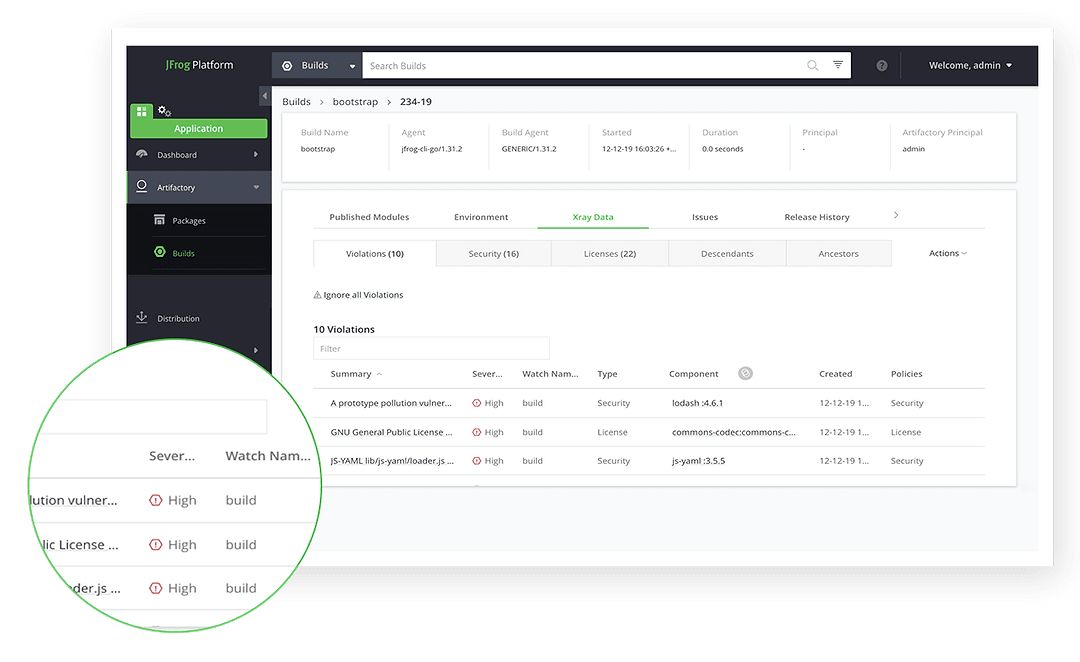The height and width of the screenshot is (662, 1080).
Task: Open the advanced search filter icon
Action: pos(838,66)
